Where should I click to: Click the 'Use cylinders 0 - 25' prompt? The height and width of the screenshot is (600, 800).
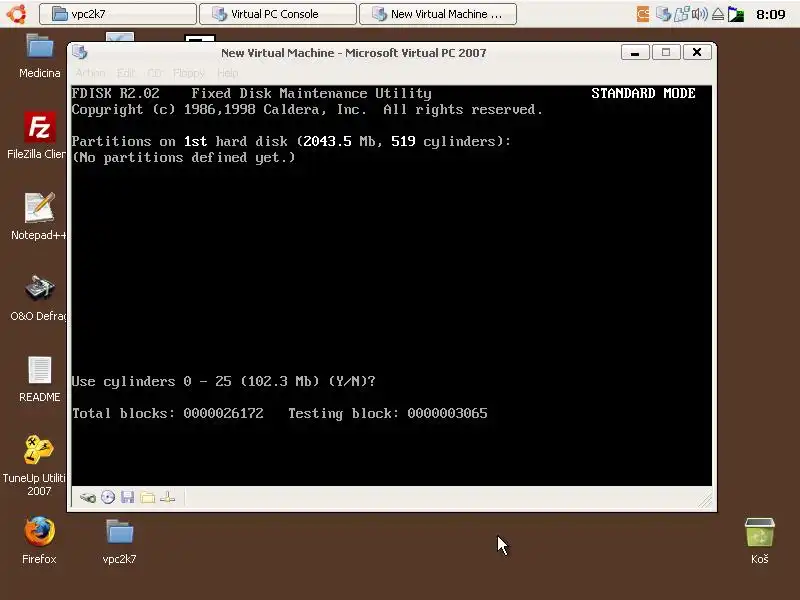(223, 382)
